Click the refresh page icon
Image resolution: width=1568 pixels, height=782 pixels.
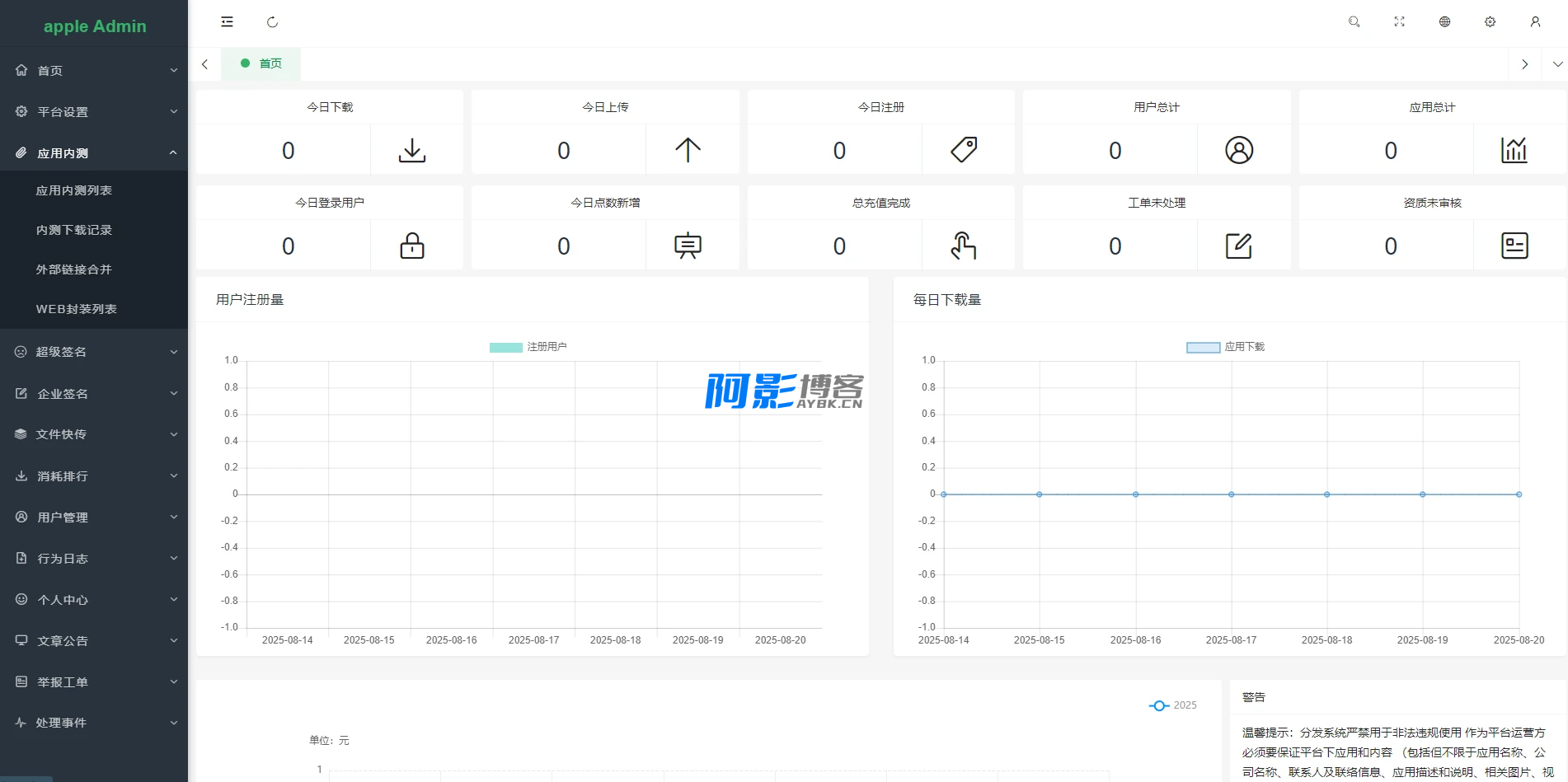point(272,22)
